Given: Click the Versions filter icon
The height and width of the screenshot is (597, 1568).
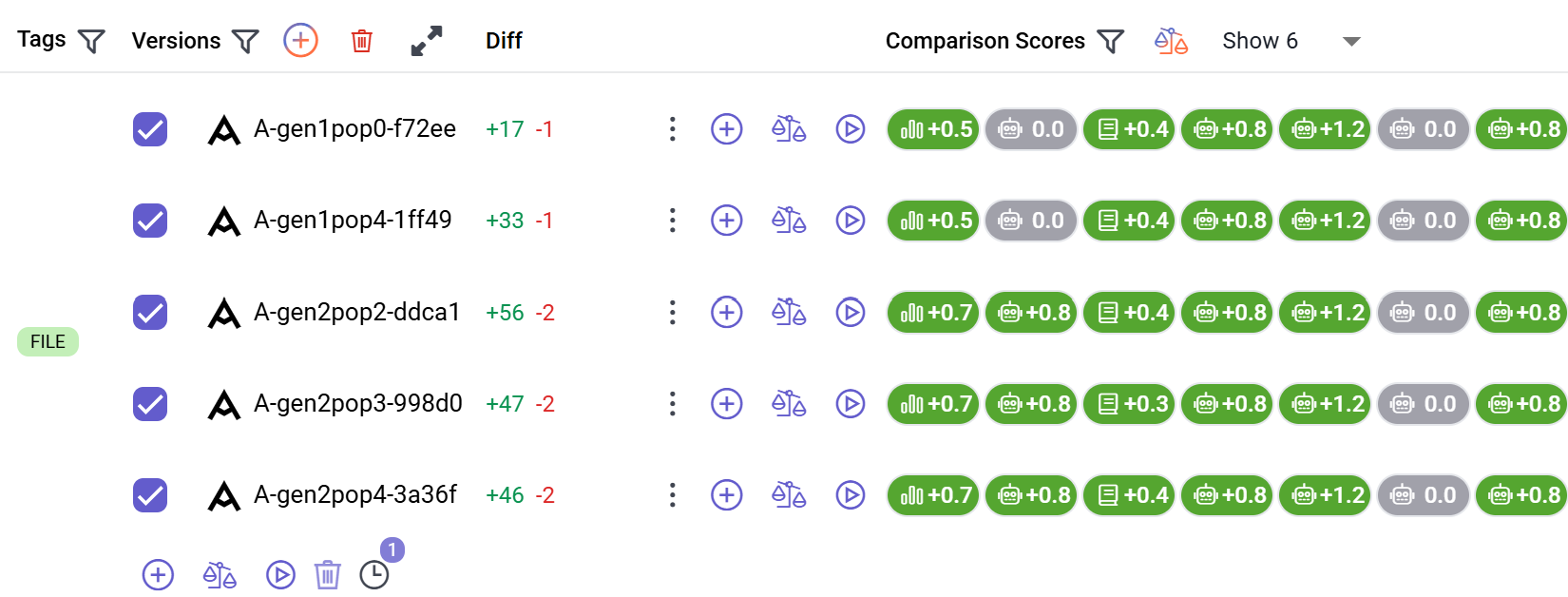Looking at the screenshot, I should tap(244, 40).
